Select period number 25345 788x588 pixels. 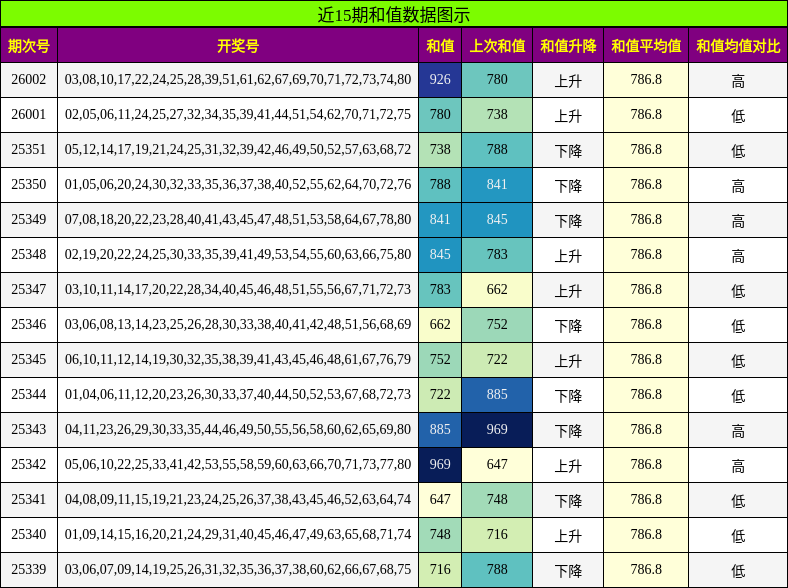click(x=29, y=359)
